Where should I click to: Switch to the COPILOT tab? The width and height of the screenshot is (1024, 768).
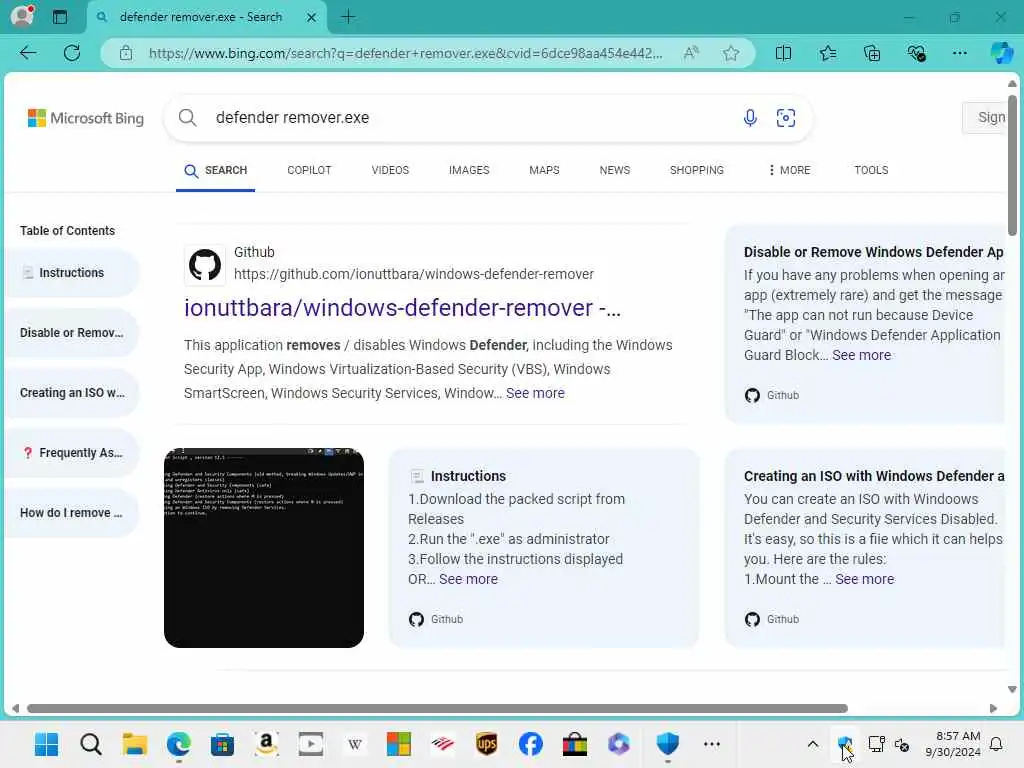pos(309,170)
